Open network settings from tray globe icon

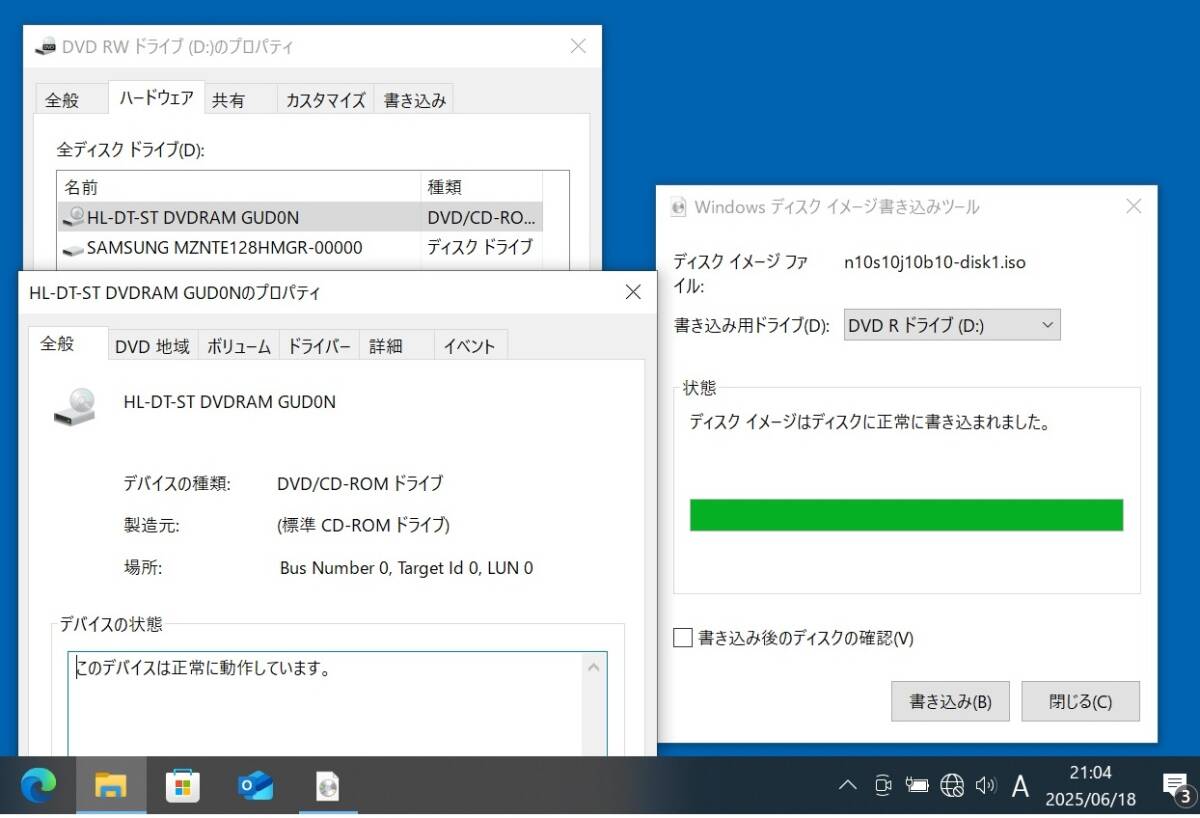[x=952, y=786]
